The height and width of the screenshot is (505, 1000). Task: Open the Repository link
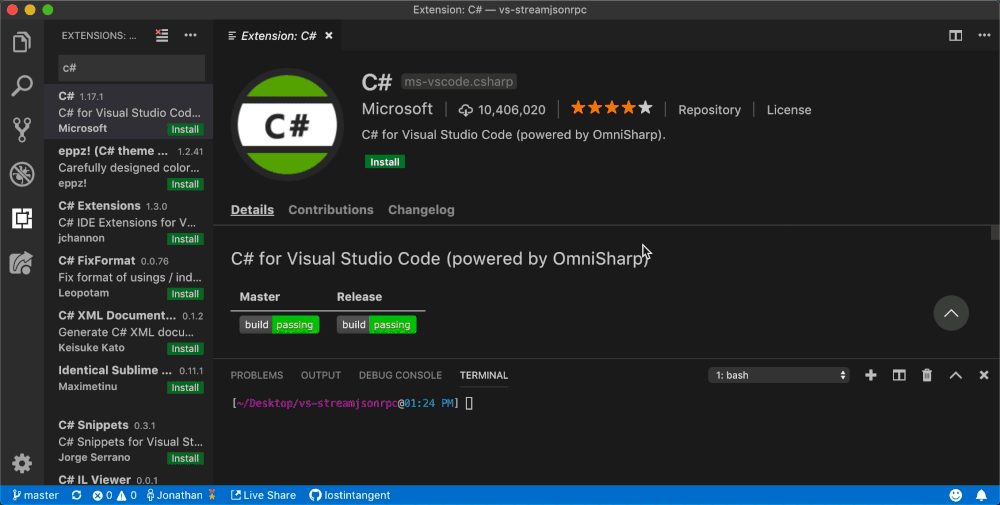click(709, 110)
